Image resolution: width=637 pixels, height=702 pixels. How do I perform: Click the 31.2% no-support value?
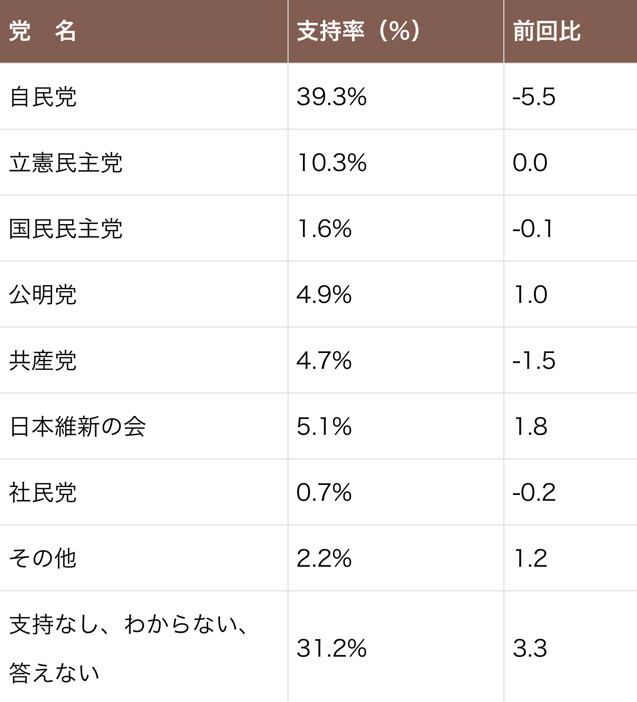pos(332,648)
